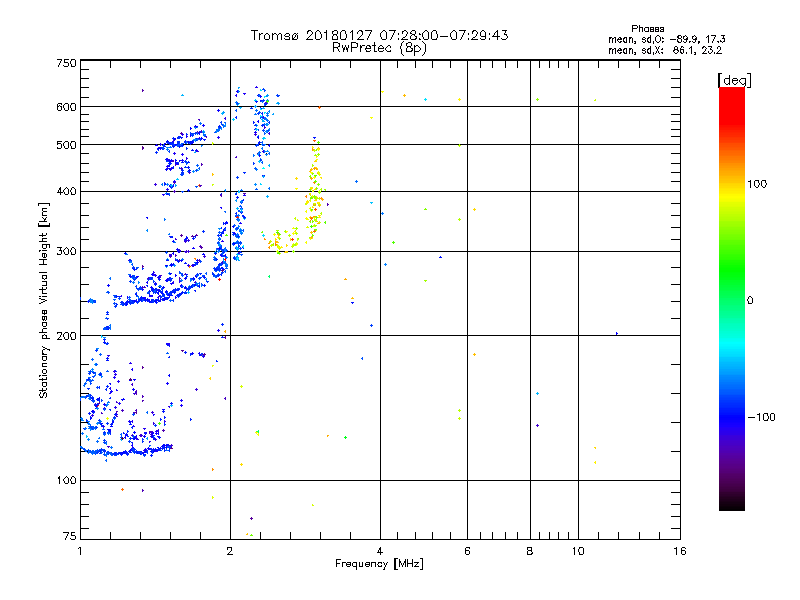Click the "Phases" statistics heading
The height and width of the screenshot is (600, 800).
click(647, 29)
